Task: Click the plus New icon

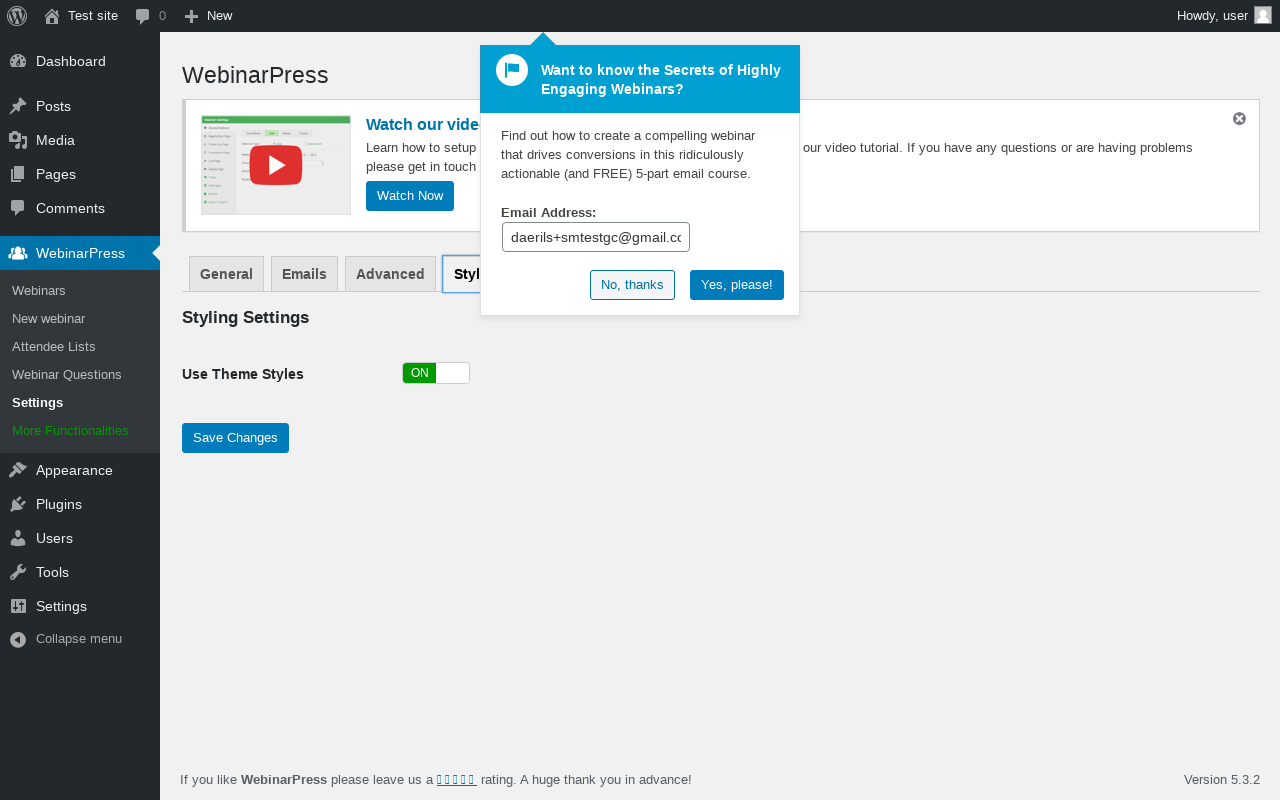Action: click(x=192, y=16)
